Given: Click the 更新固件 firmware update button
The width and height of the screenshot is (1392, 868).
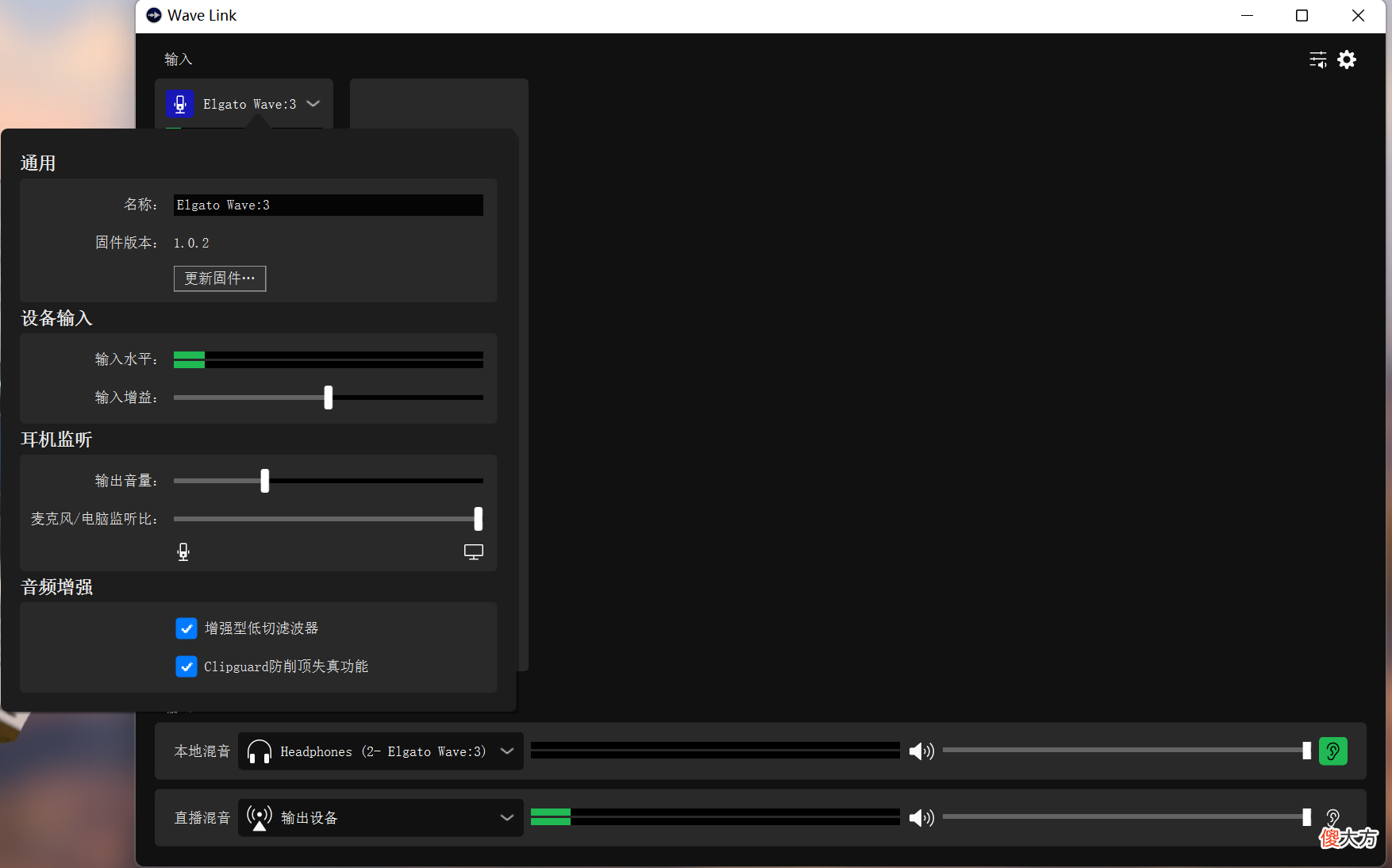Looking at the screenshot, I should point(220,278).
